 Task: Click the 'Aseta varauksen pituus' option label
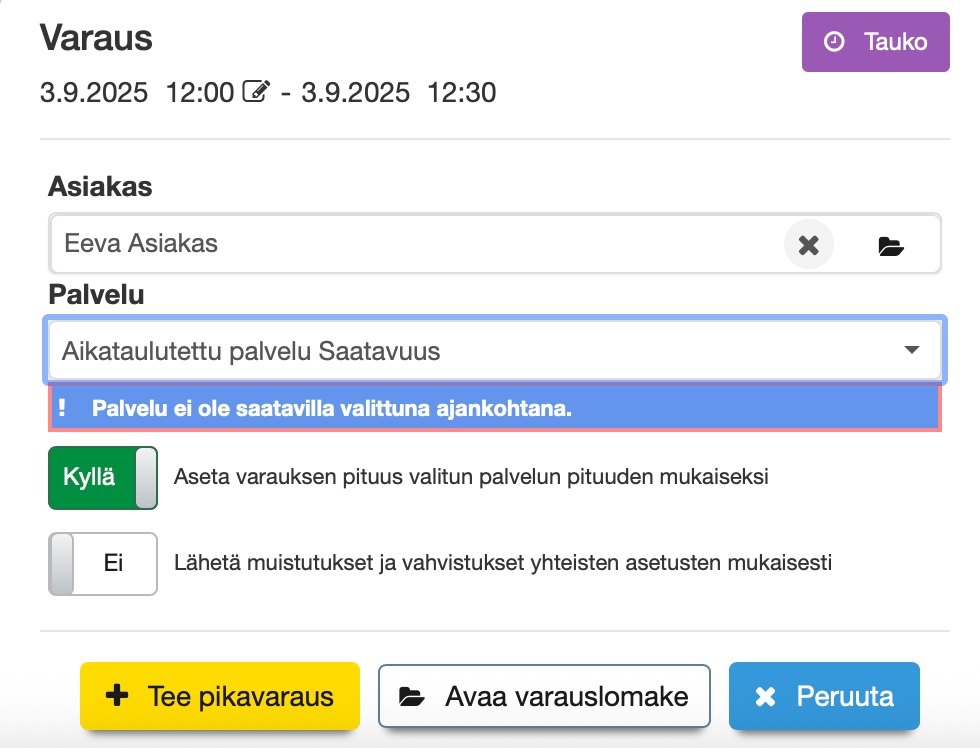pyautogui.click(x=470, y=477)
